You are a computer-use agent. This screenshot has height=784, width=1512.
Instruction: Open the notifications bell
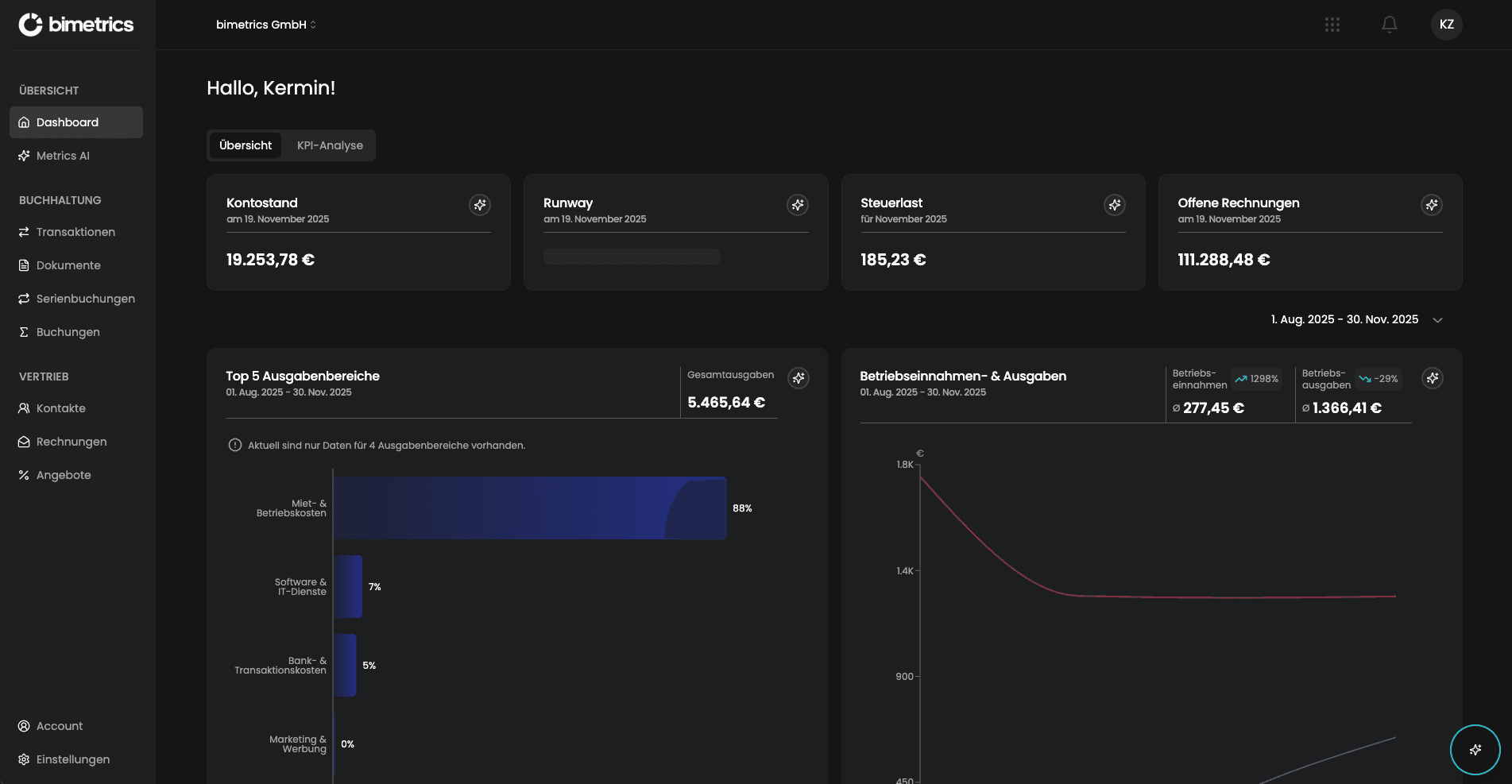[x=1389, y=25]
